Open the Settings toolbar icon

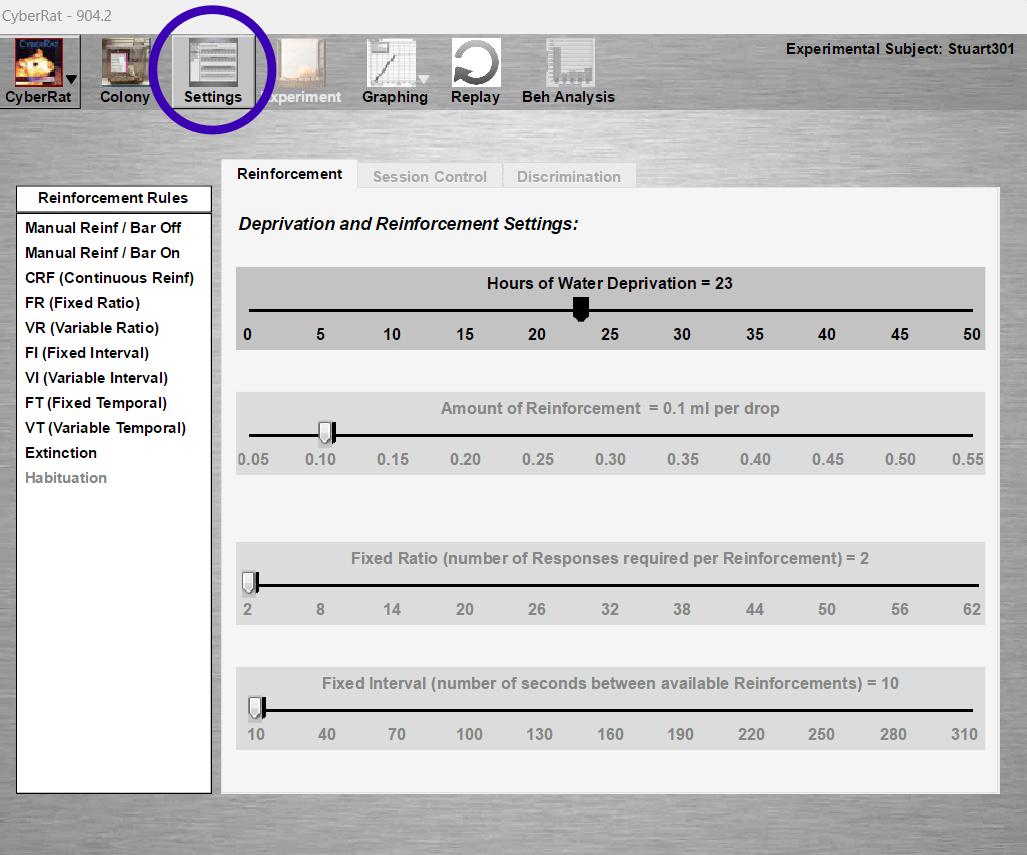[x=213, y=71]
